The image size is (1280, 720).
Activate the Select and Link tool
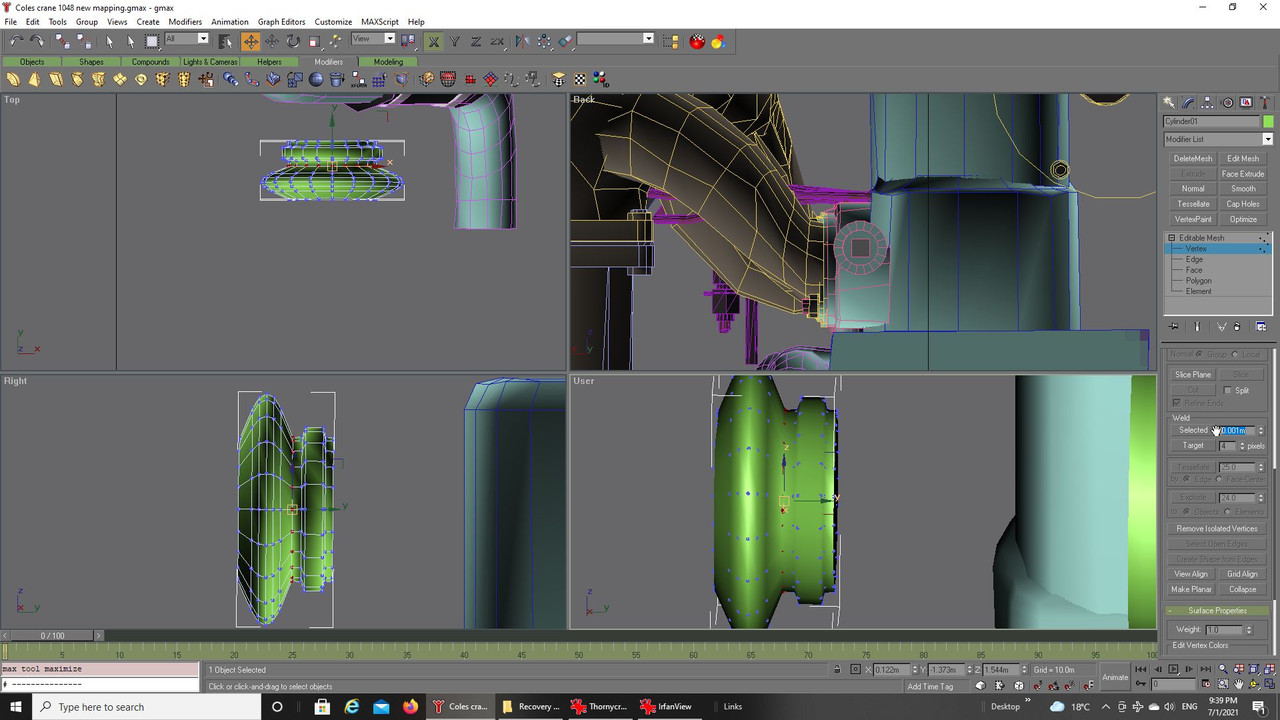tap(62, 41)
